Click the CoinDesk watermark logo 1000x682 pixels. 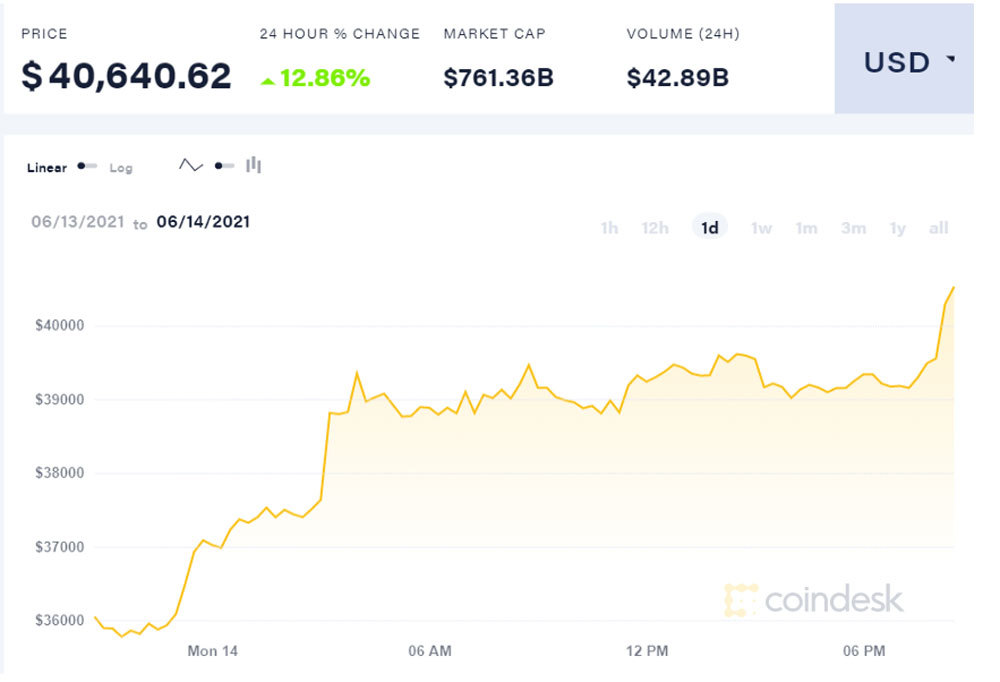tap(814, 599)
